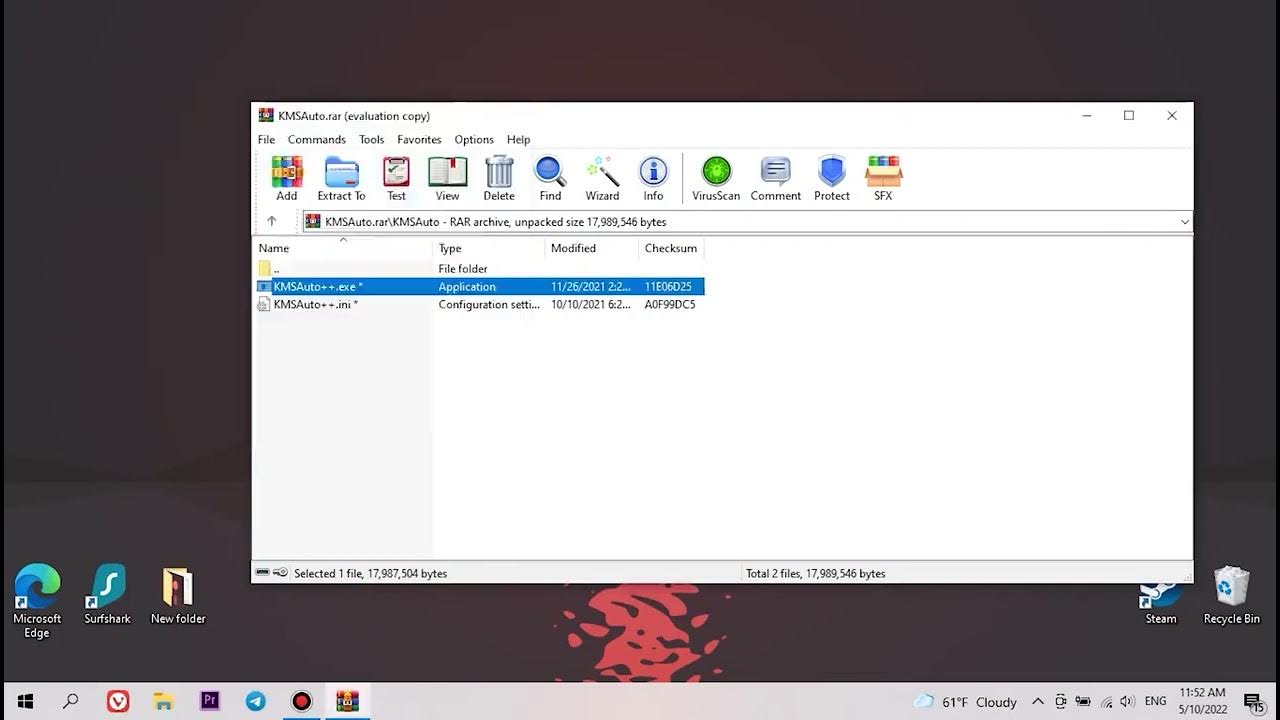The height and width of the screenshot is (720, 1280).
Task: Click WinRAR taskbar icon
Action: (x=348, y=701)
